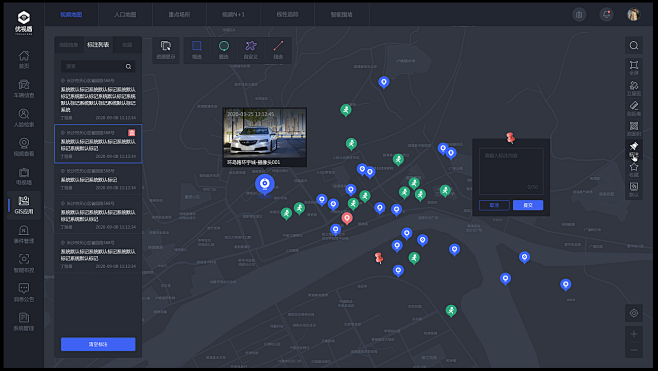658x371 pixels.
Task: Switch to the 人口地图 tab
Action: click(x=125, y=14)
